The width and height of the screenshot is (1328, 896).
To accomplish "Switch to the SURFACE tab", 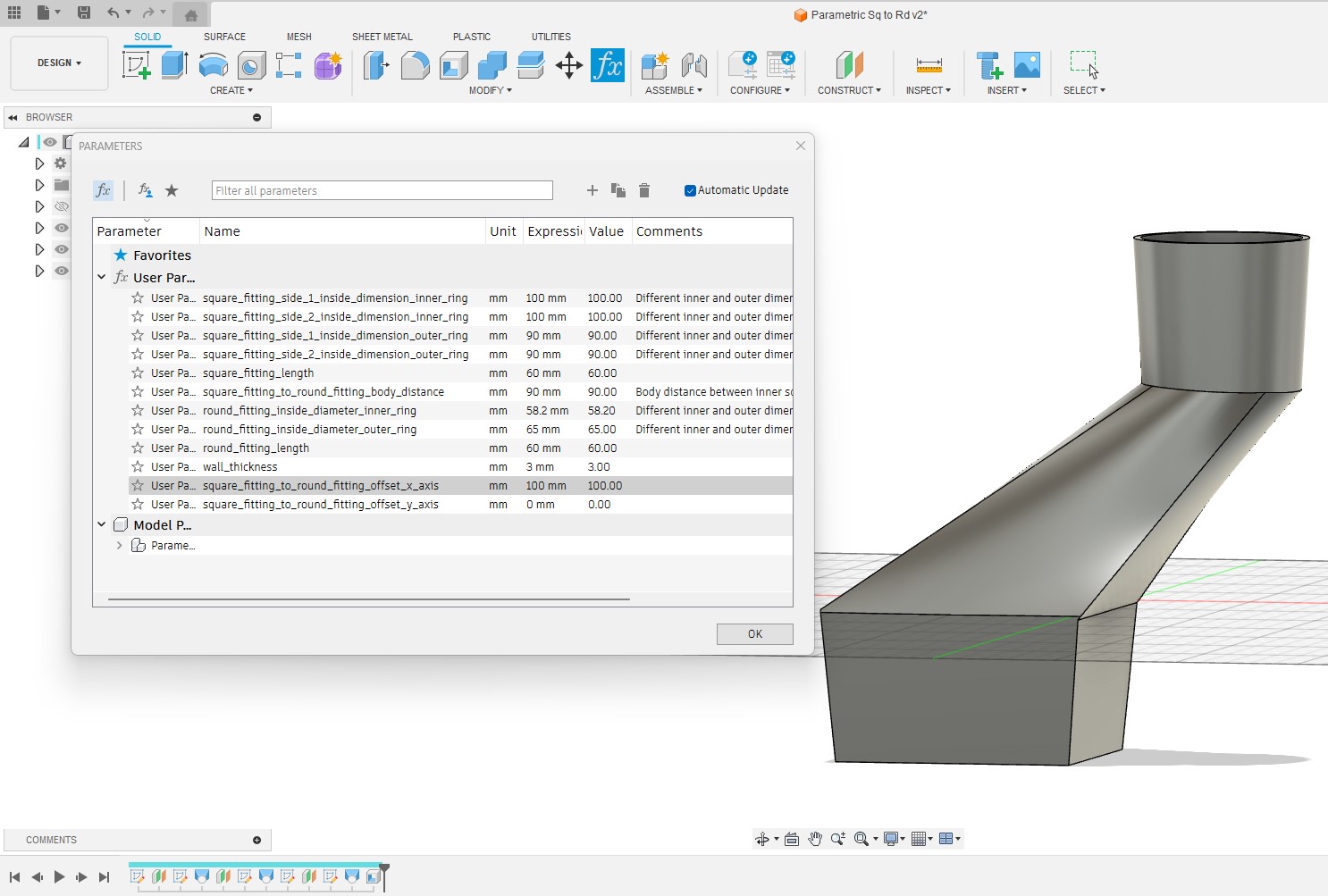I will point(224,37).
